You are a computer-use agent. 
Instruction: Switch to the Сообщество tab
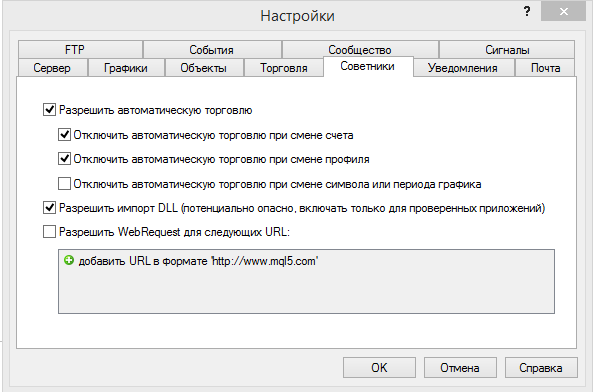360,50
